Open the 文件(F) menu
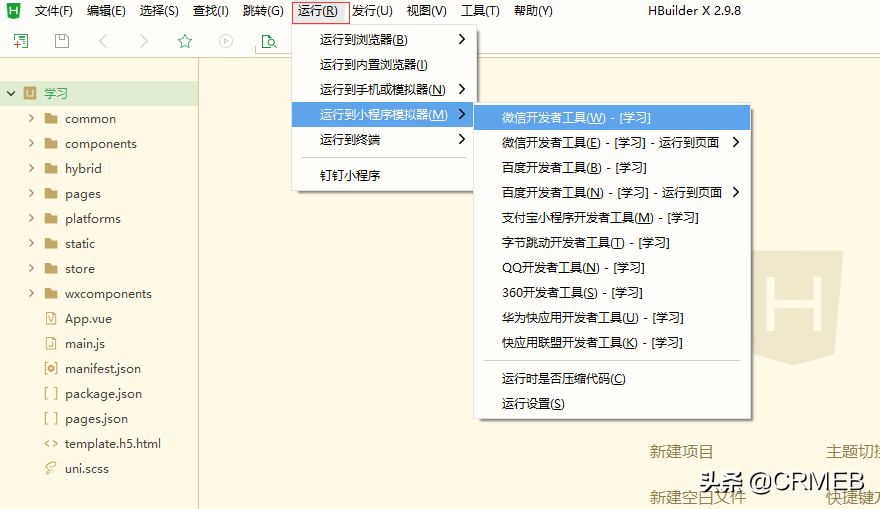This screenshot has height=509, width=880. point(53,11)
